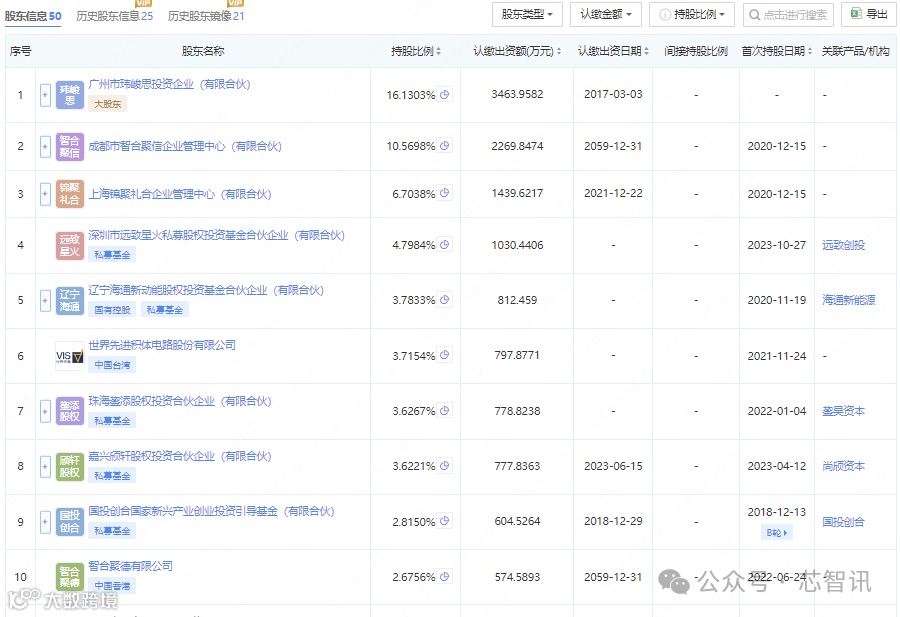Click the 远致星火 shareholder logo
This screenshot has height=617, width=900.
click(70, 246)
